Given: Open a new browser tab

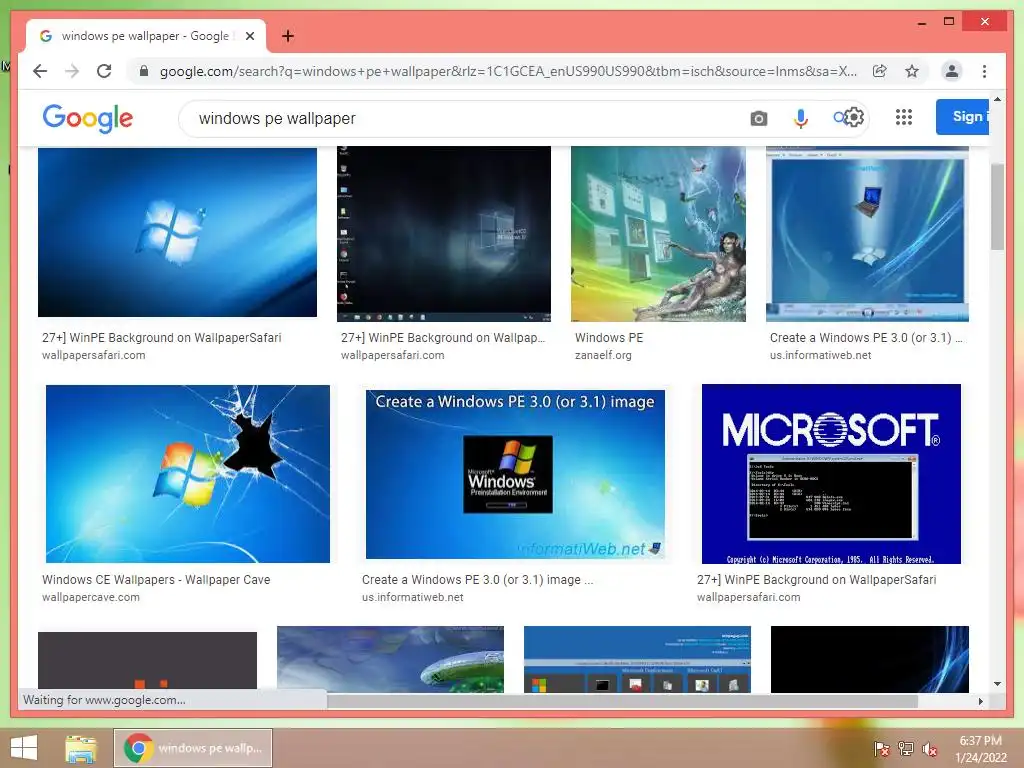Looking at the screenshot, I should 288,36.
